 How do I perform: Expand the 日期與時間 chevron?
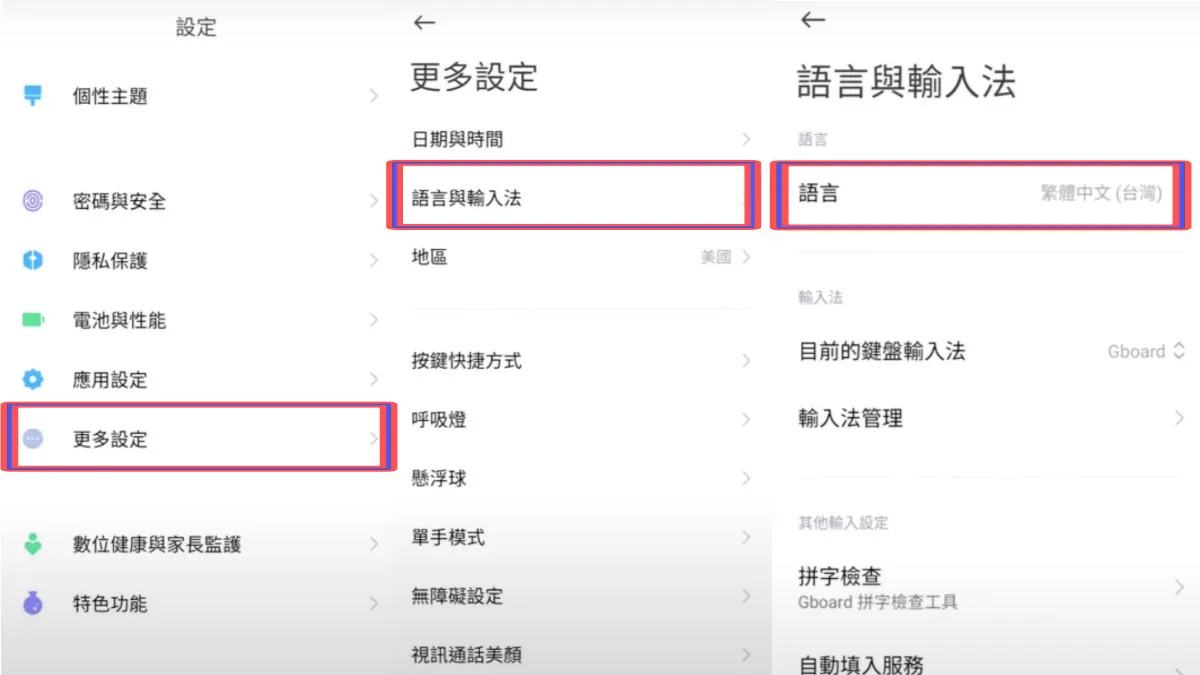point(745,139)
